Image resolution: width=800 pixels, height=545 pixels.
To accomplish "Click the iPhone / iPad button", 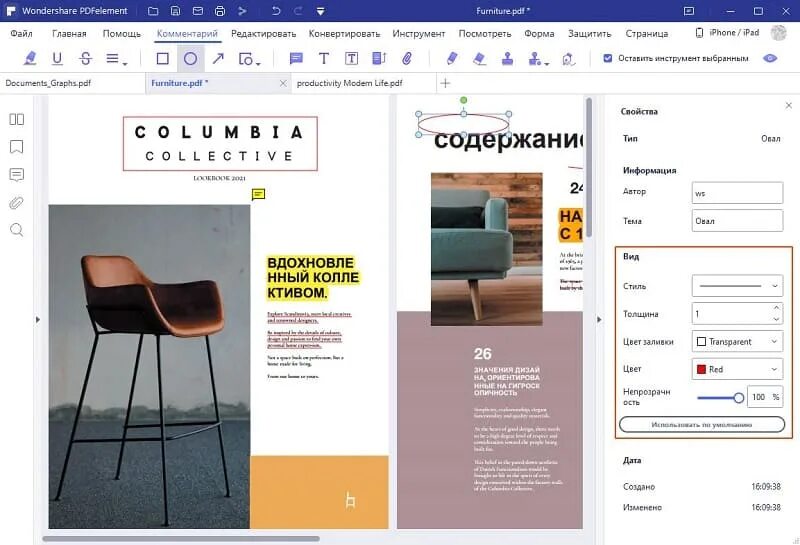I will pos(727,33).
